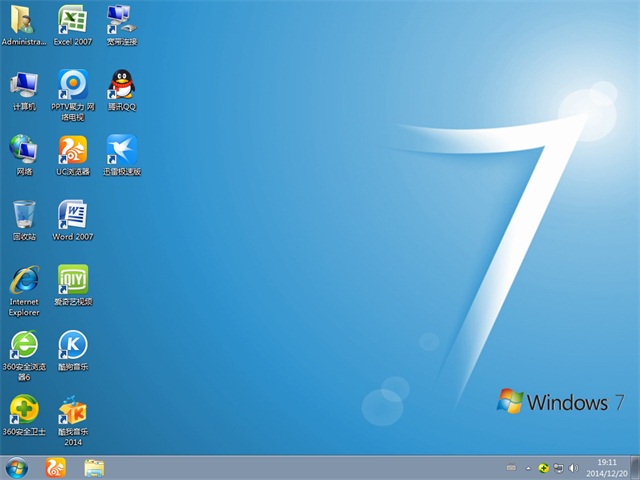Select the 迅雷极速版 shortcut
This screenshot has height=480, width=640.
point(122,155)
